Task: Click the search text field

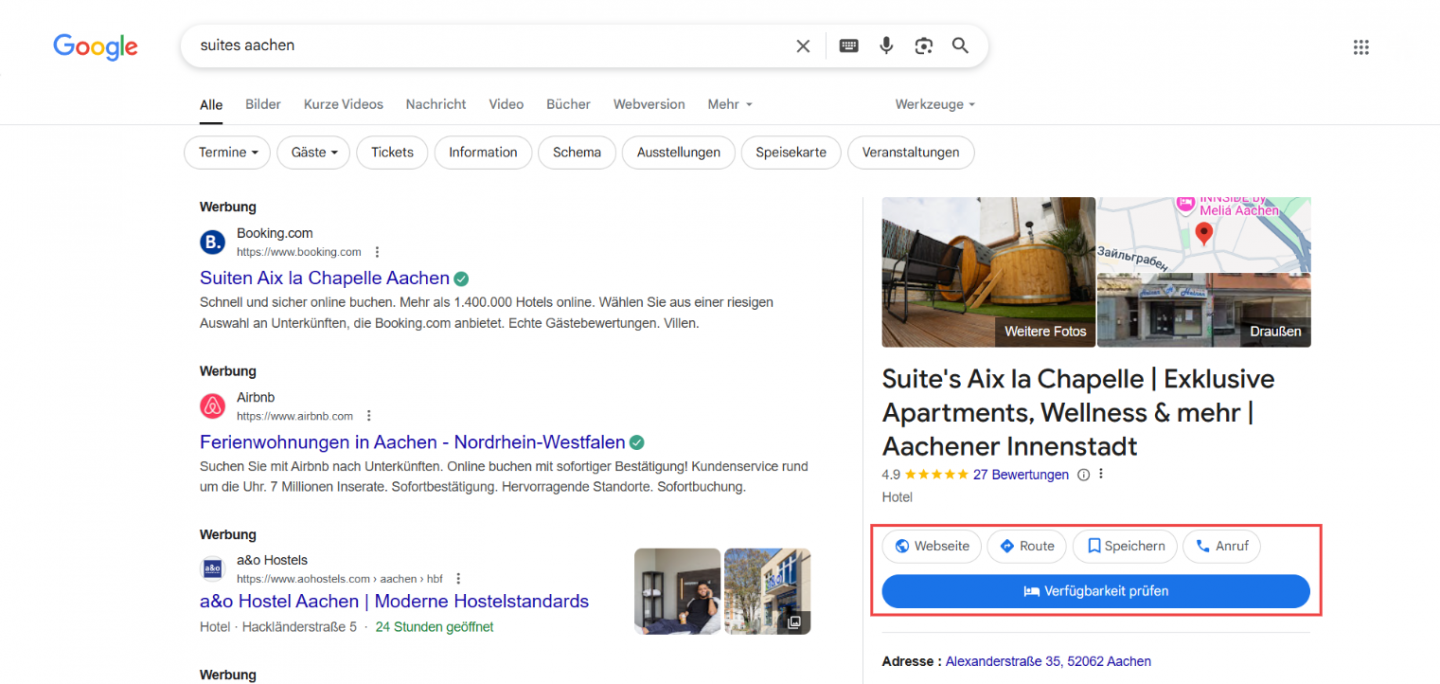Action: [490, 46]
